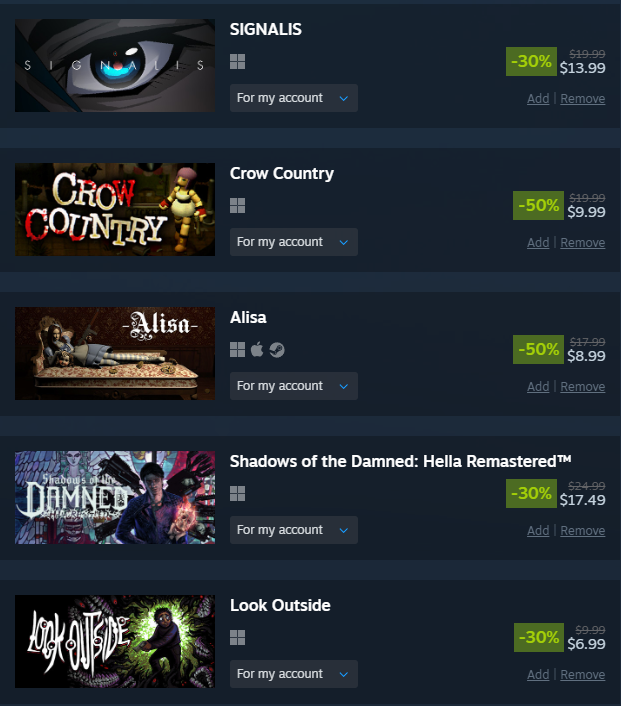This screenshot has height=706, width=621.
Task: Click the SteamOS icon for Alisa
Action: point(277,349)
